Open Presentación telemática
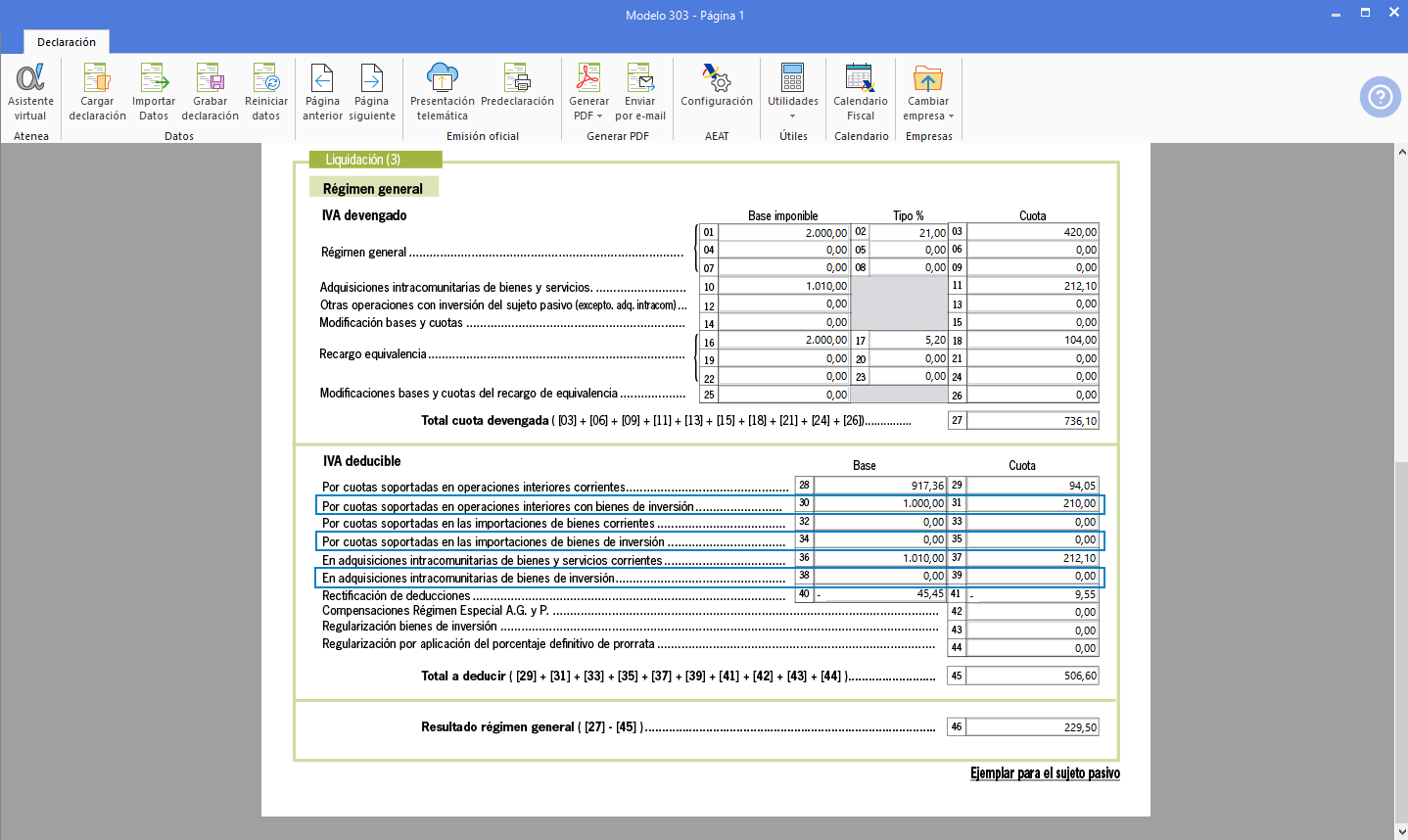The height and width of the screenshot is (840, 1408). pyautogui.click(x=442, y=92)
